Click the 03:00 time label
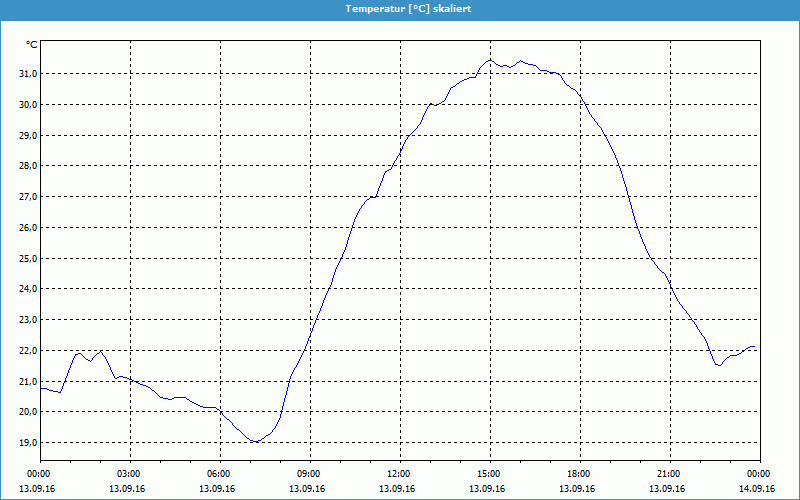Screen dimensions: 800x500 [129, 474]
